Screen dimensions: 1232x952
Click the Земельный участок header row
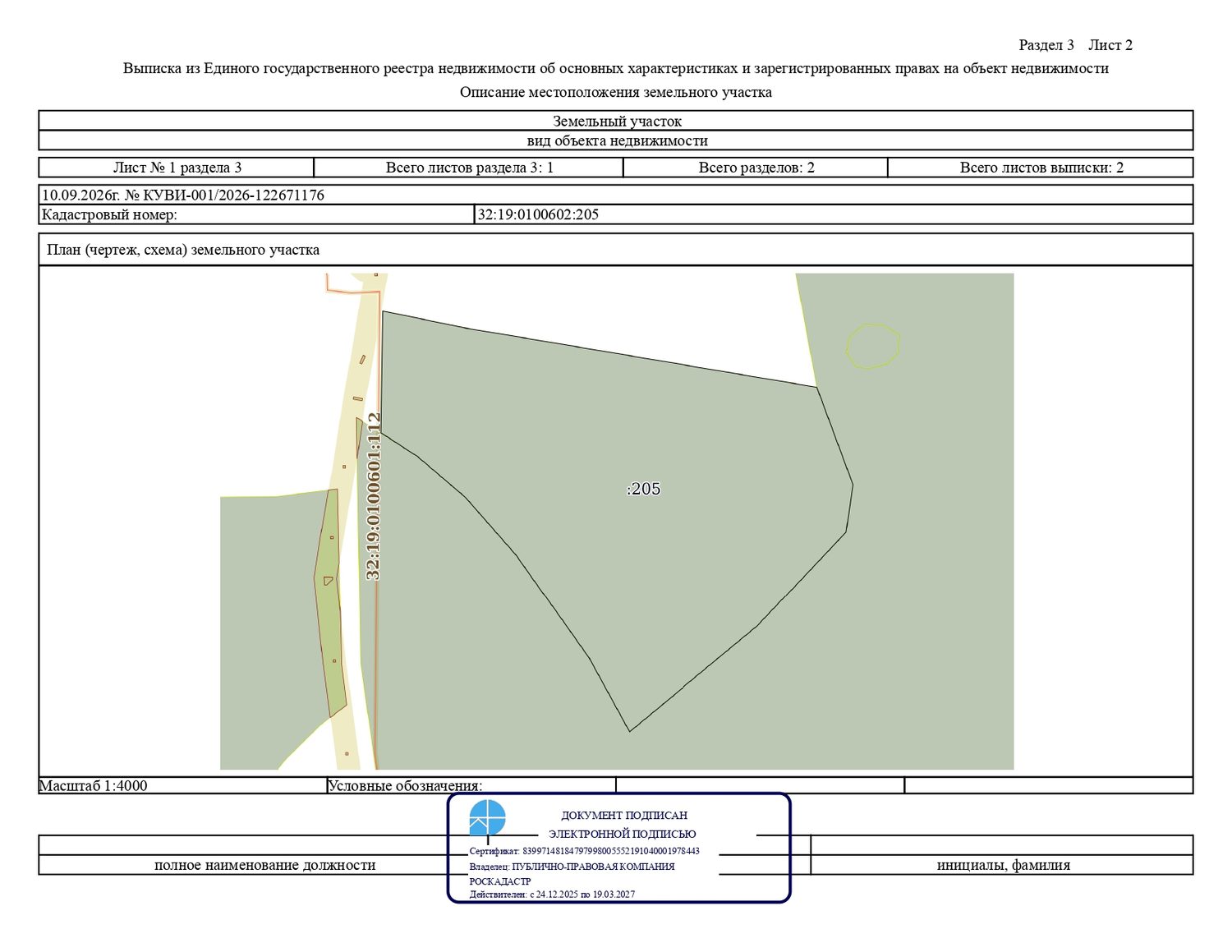tap(616, 121)
